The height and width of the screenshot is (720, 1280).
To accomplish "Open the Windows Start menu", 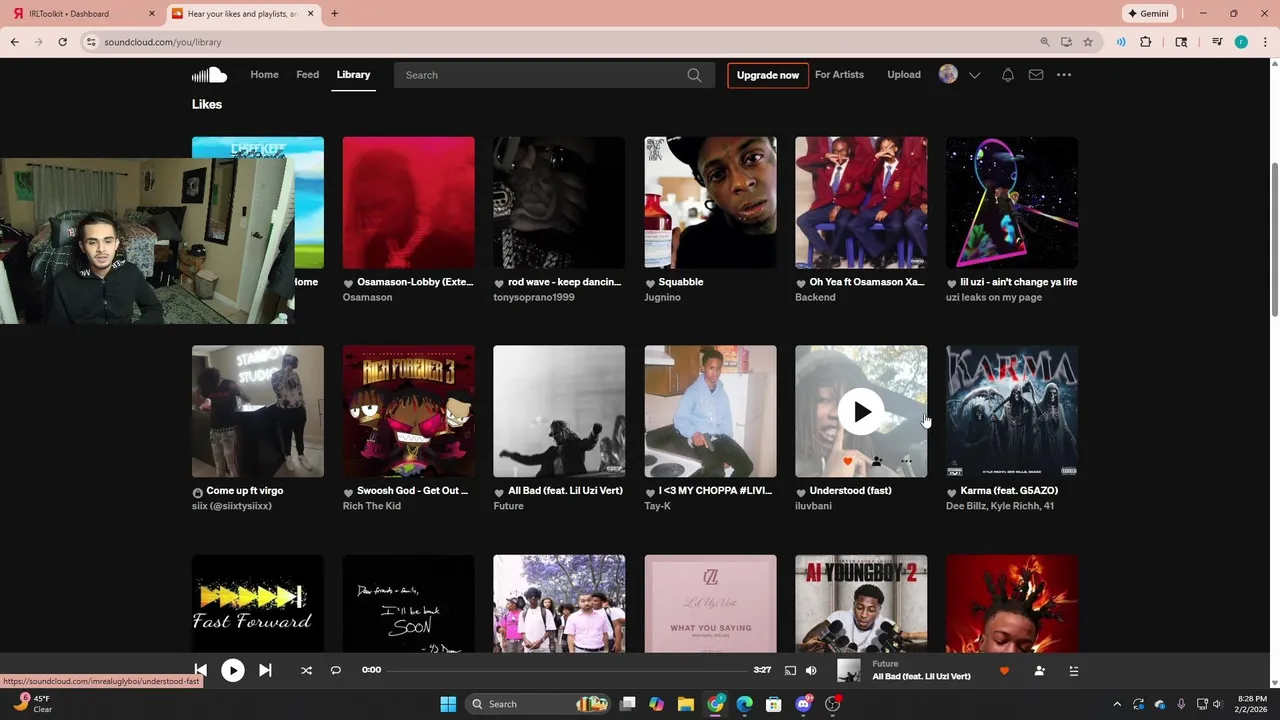I will pyautogui.click(x=448, y=704).
